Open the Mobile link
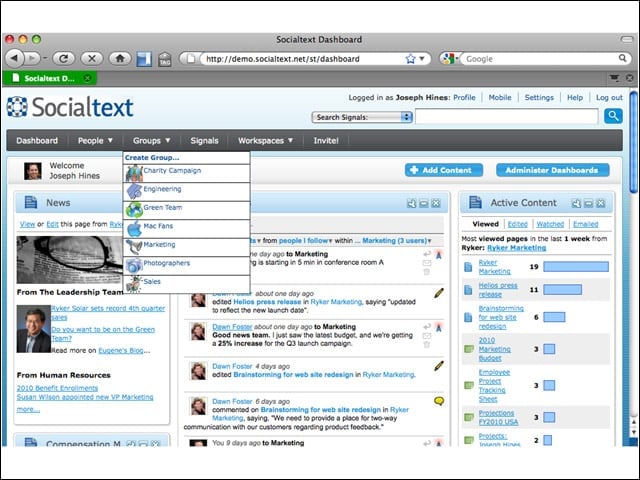Viewport: 640px width, 480px height. [500, 98]
